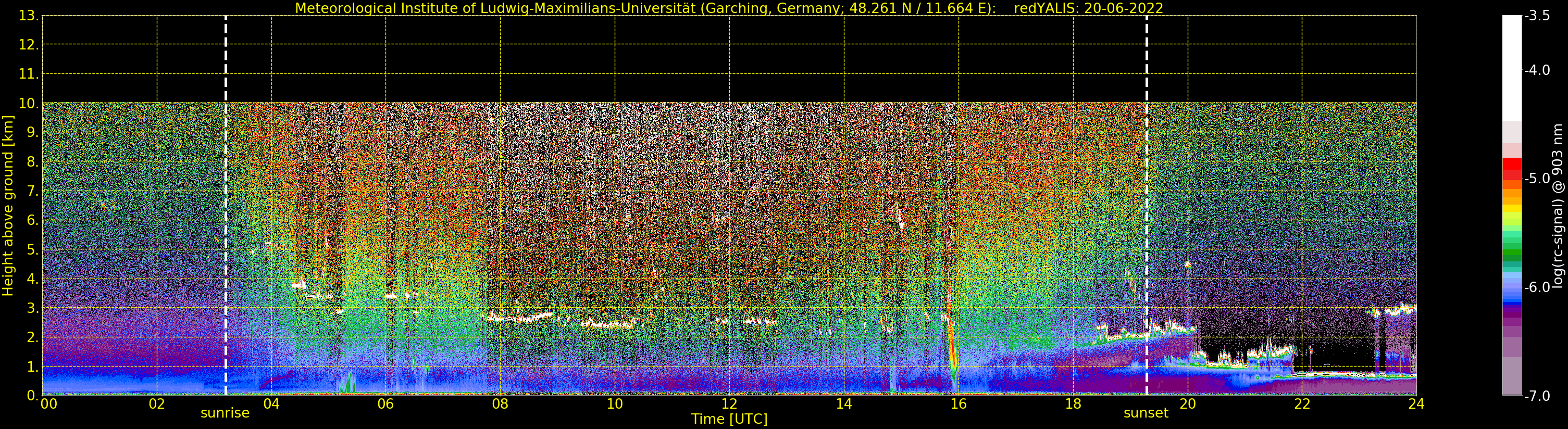Click the '5.' height axis tick label
This screenshot has height=429, width=1568.
click(33, 250)
